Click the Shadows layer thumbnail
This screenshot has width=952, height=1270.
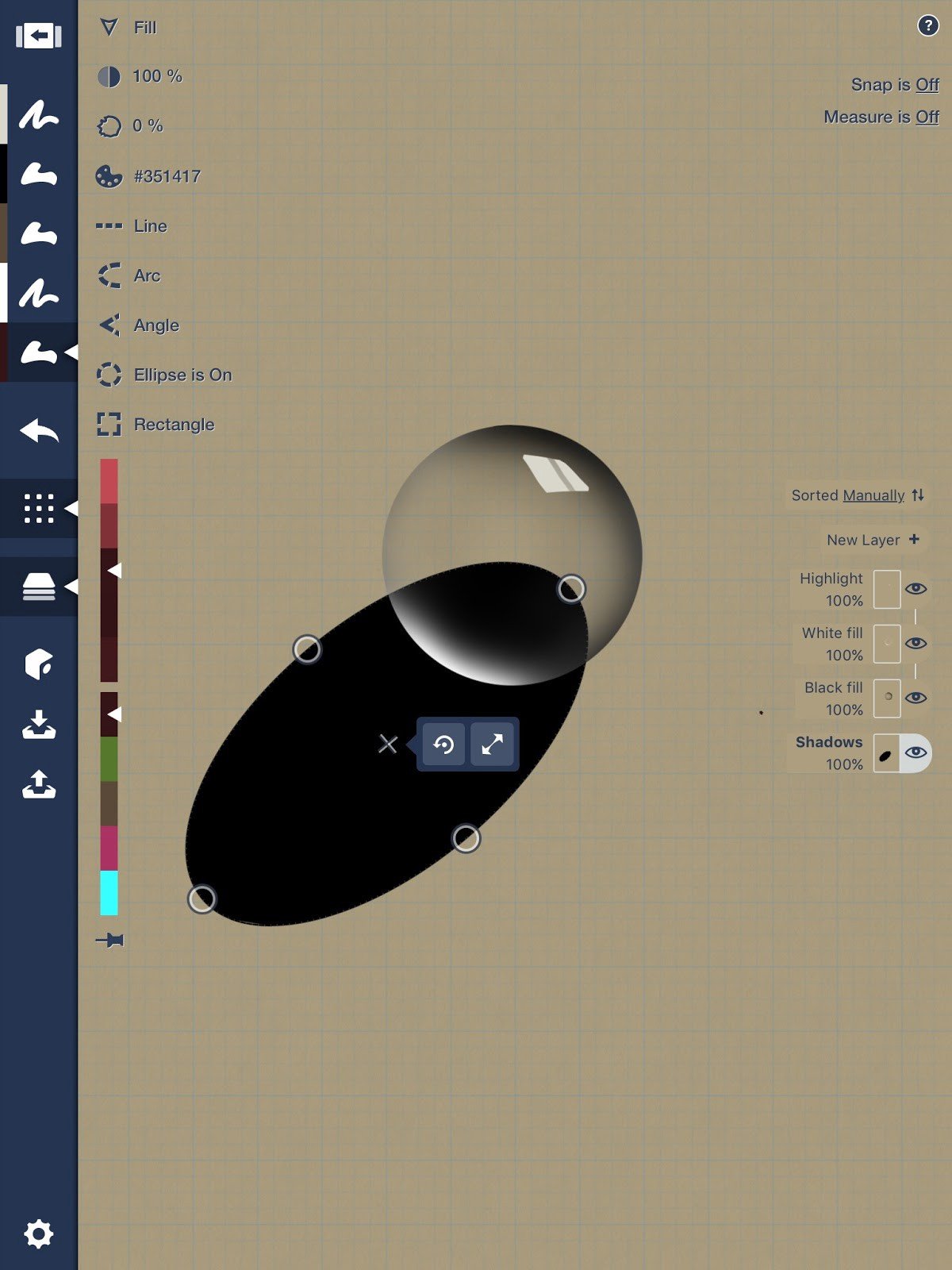(x=887, y=753)
